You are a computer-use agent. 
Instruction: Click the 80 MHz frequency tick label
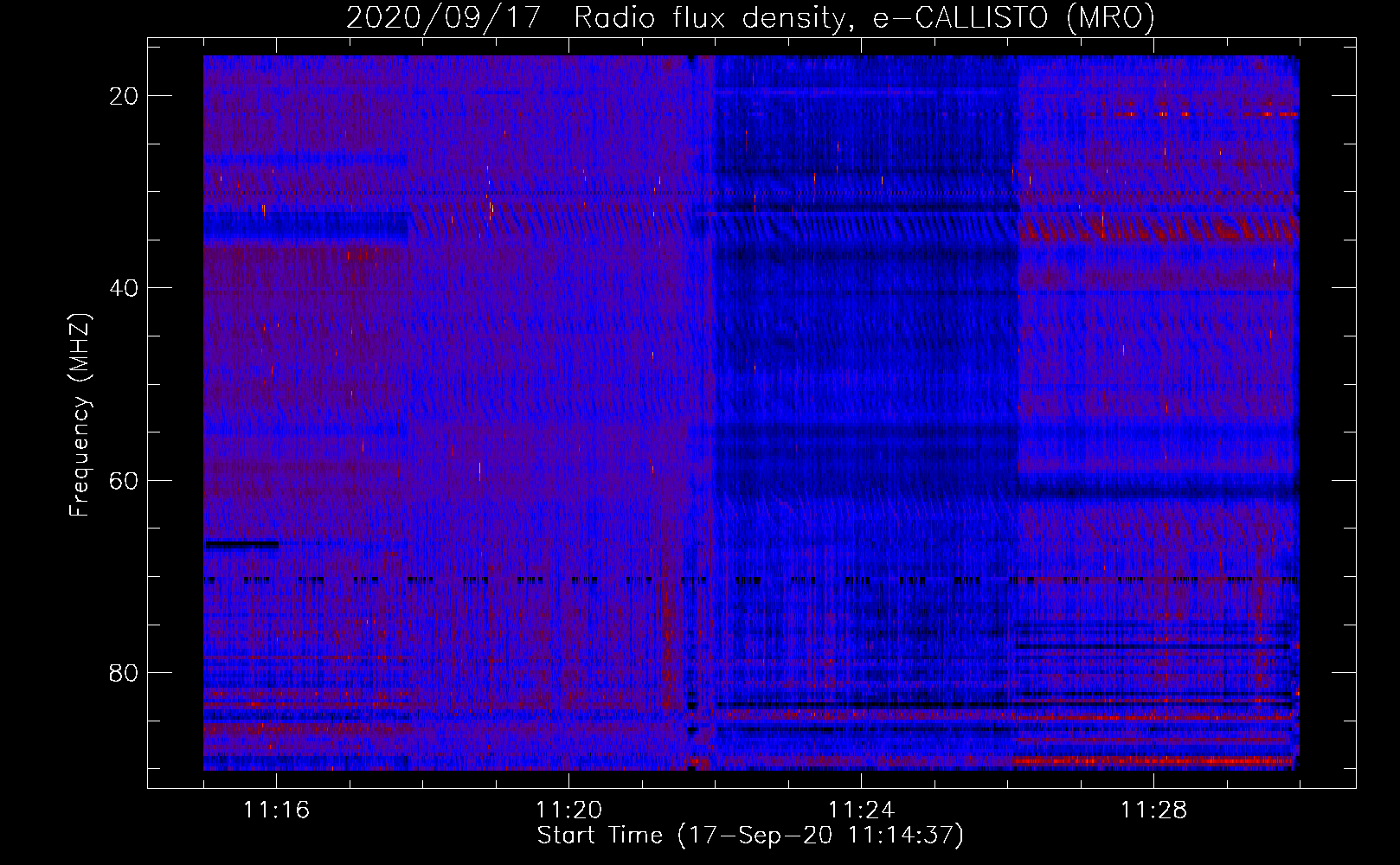click(124, 672)
